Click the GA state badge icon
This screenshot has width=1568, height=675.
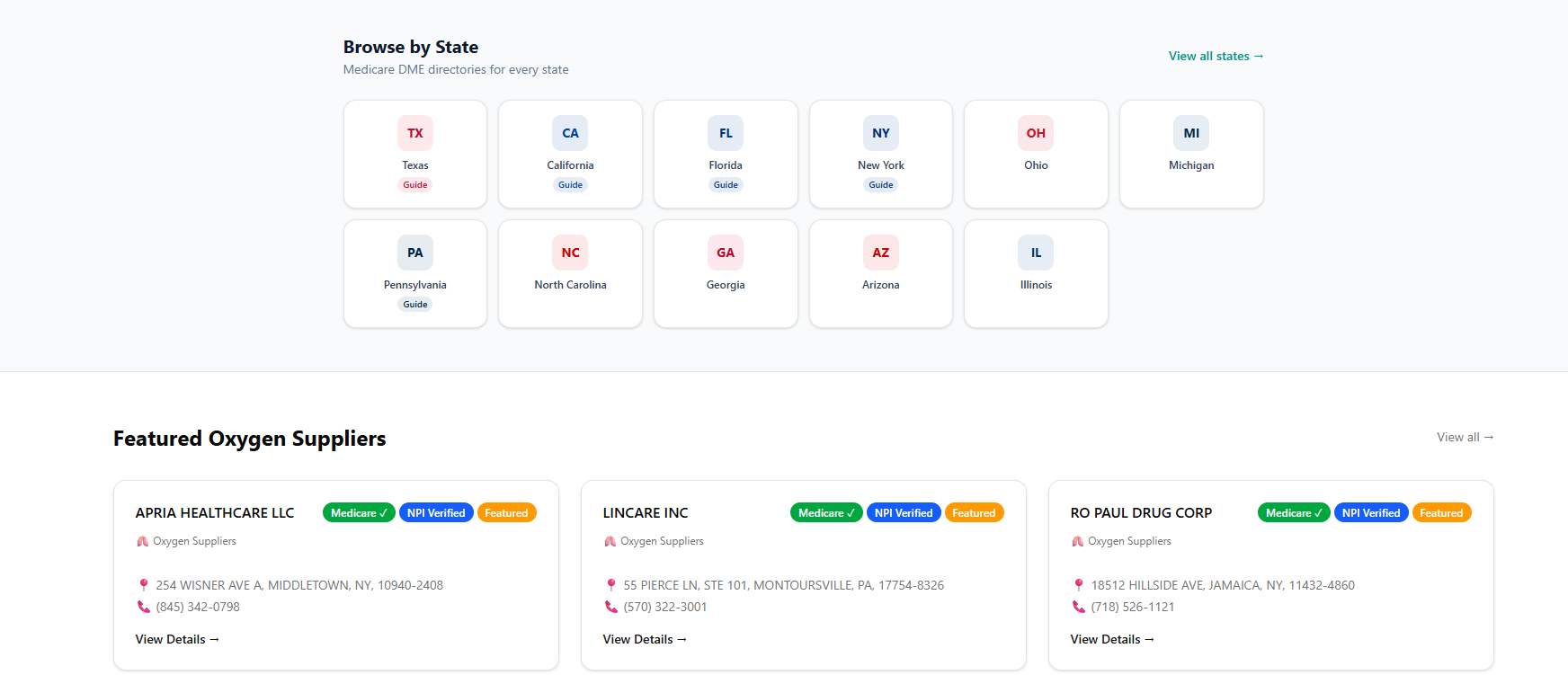coord(726,253)
